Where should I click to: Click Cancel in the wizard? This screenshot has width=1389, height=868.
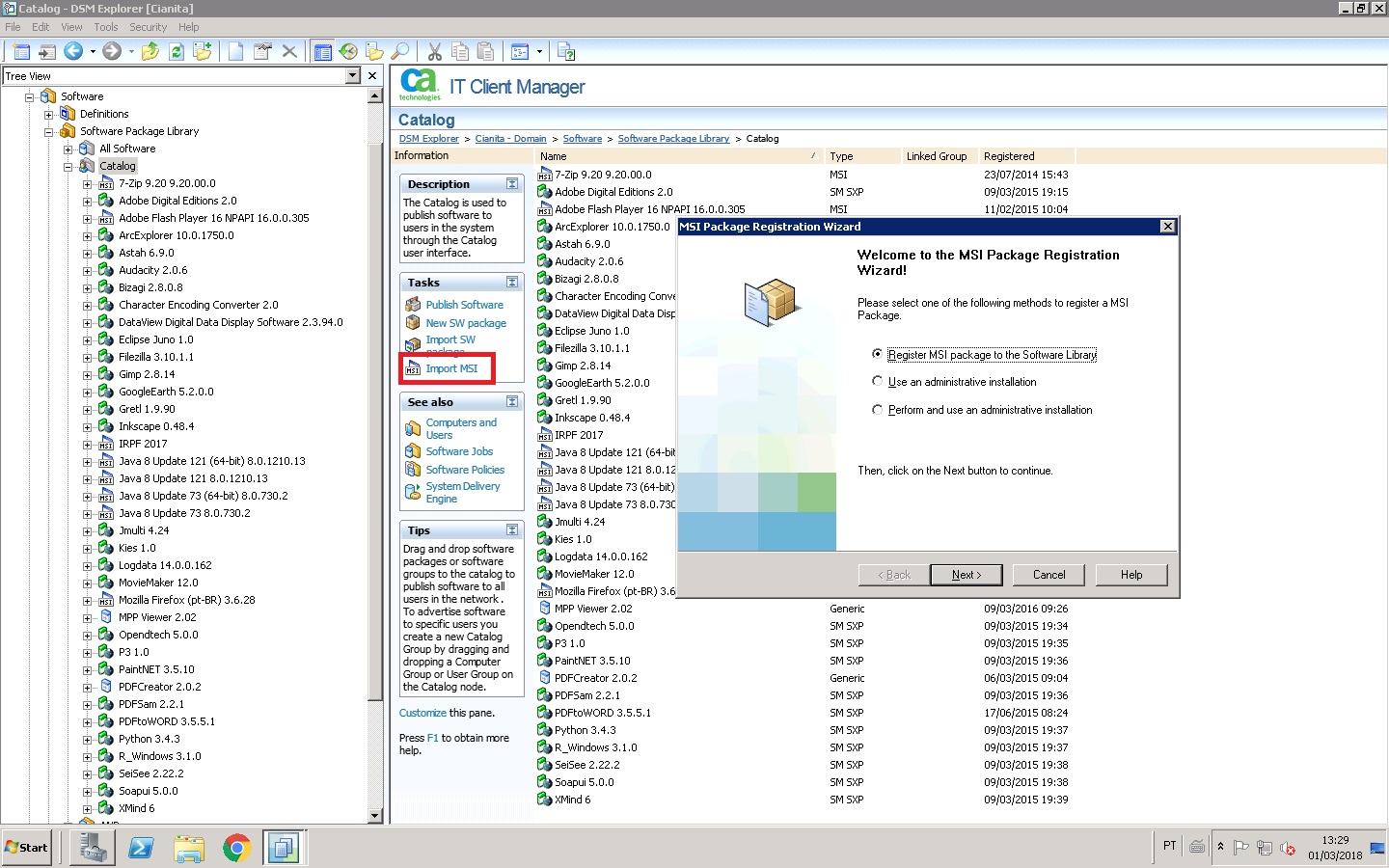point(1049,575)
